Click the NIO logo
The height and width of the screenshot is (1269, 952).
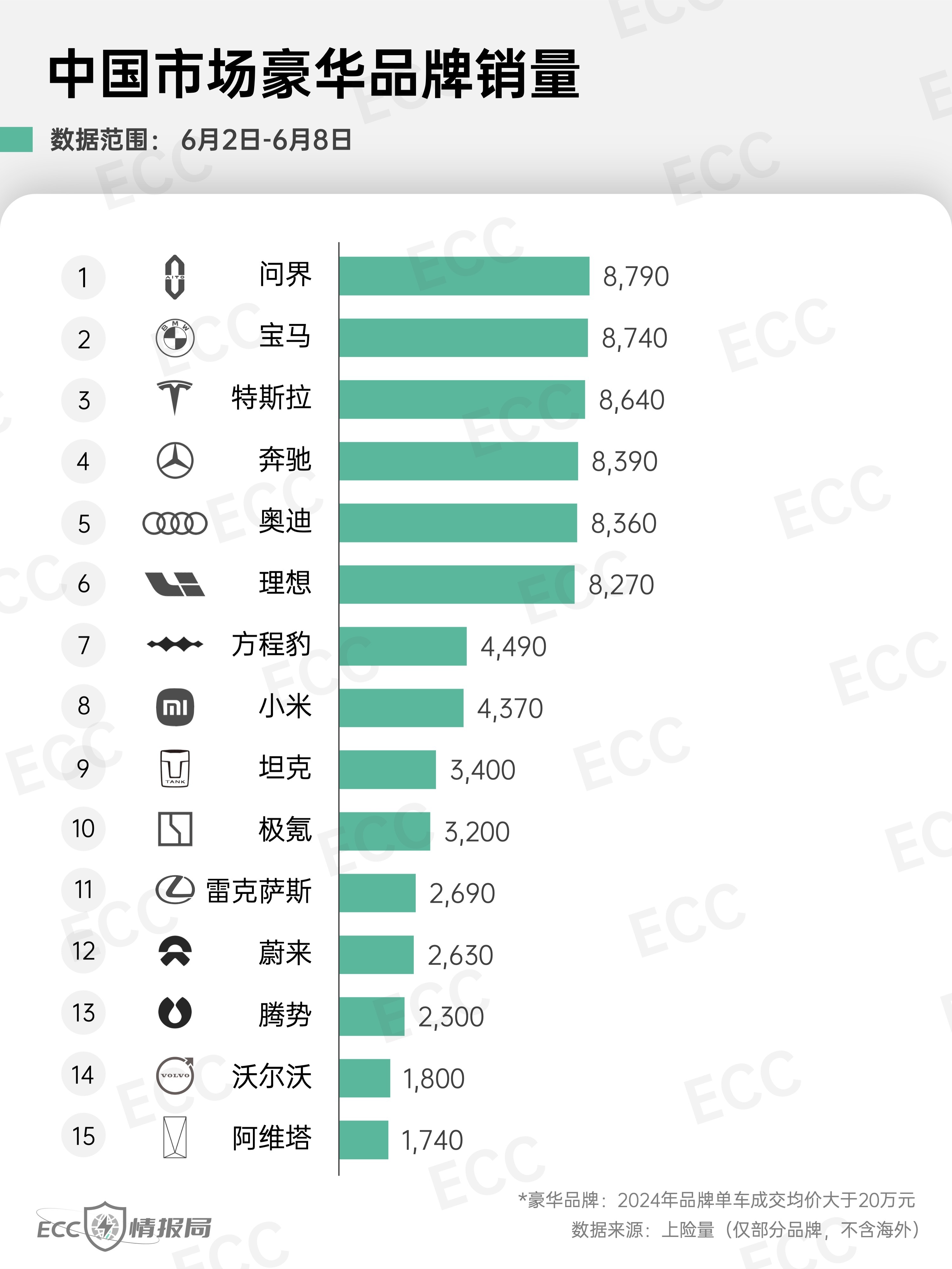175,952
